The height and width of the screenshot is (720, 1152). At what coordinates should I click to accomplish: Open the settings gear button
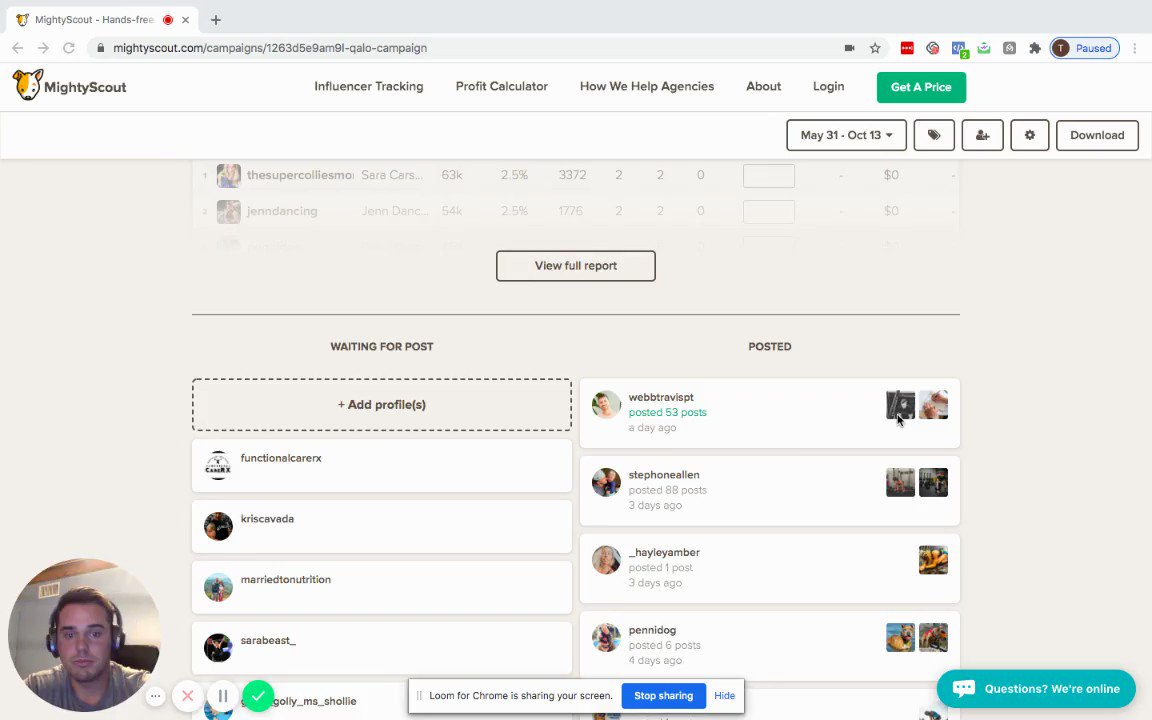pyautogui.click(x=1029, y=135)
